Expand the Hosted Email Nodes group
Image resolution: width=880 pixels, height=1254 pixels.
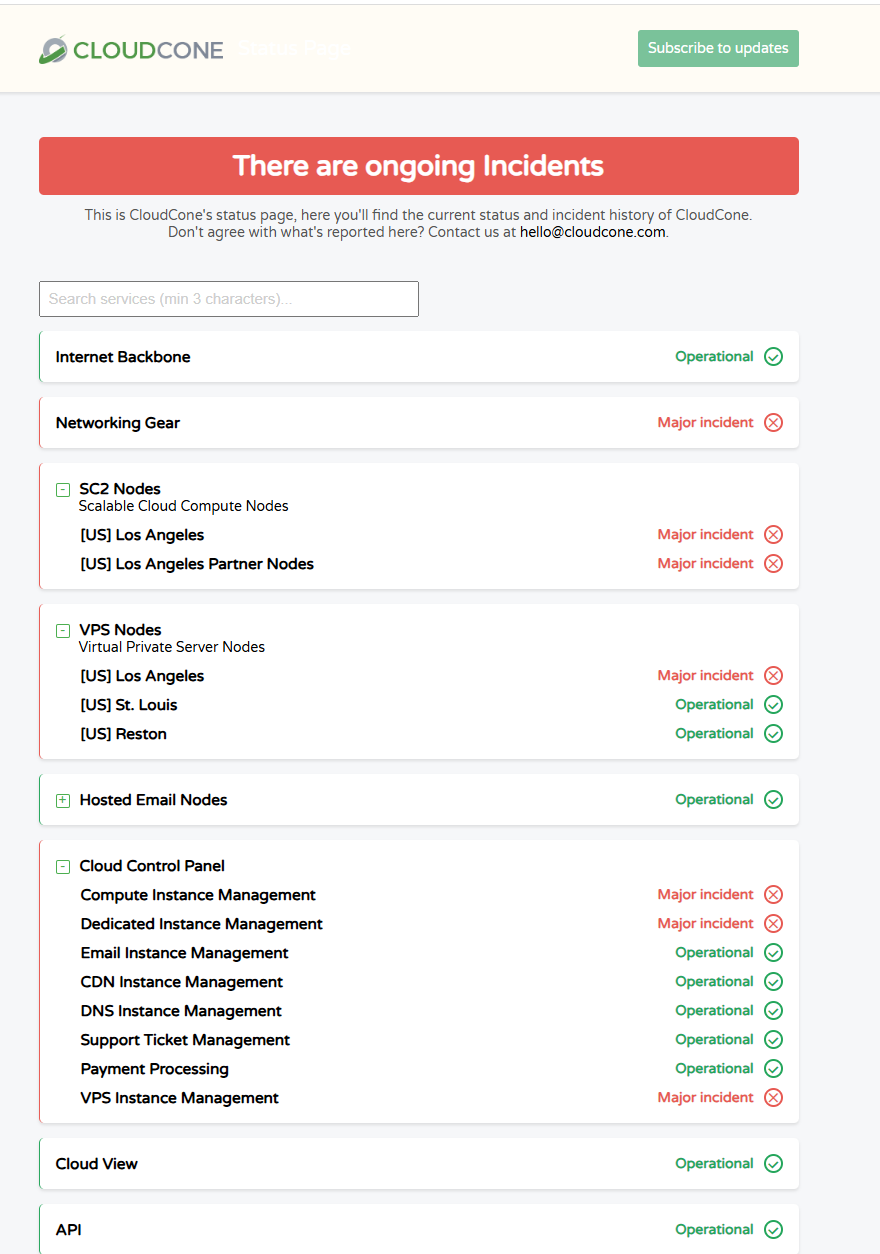tap(63, 801)
